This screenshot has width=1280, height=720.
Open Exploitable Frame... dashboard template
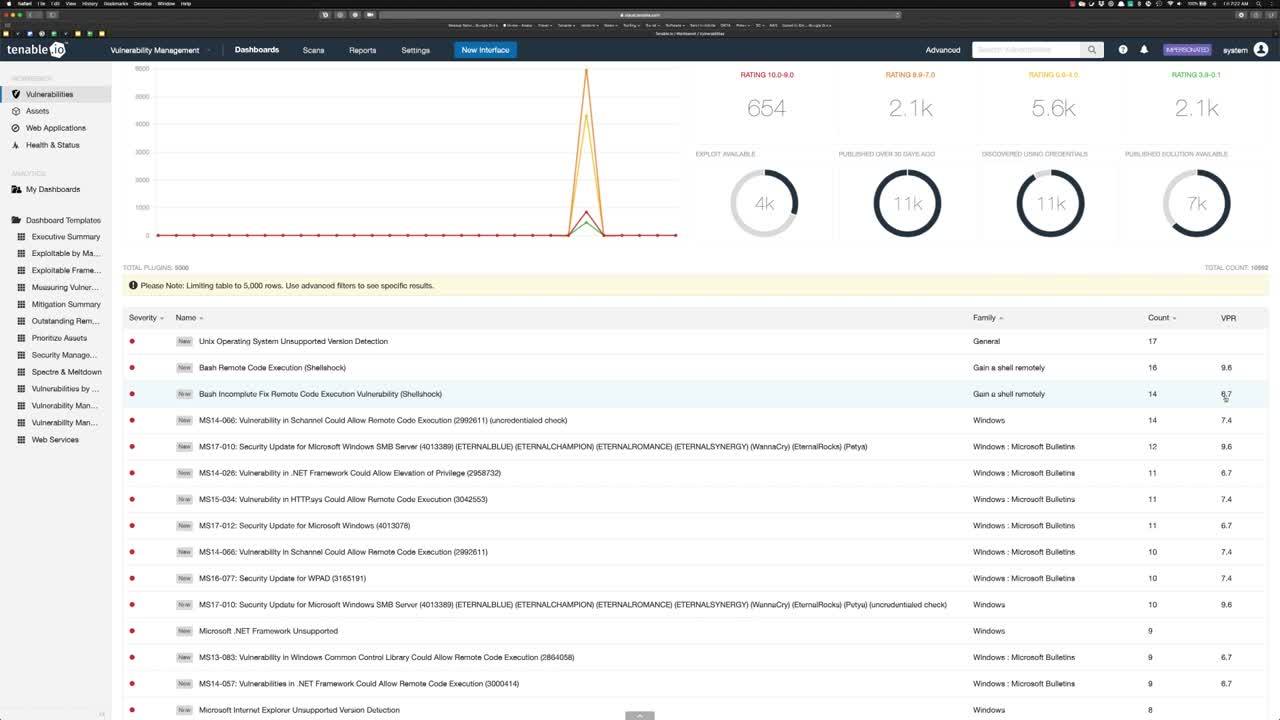coord(66,270)
